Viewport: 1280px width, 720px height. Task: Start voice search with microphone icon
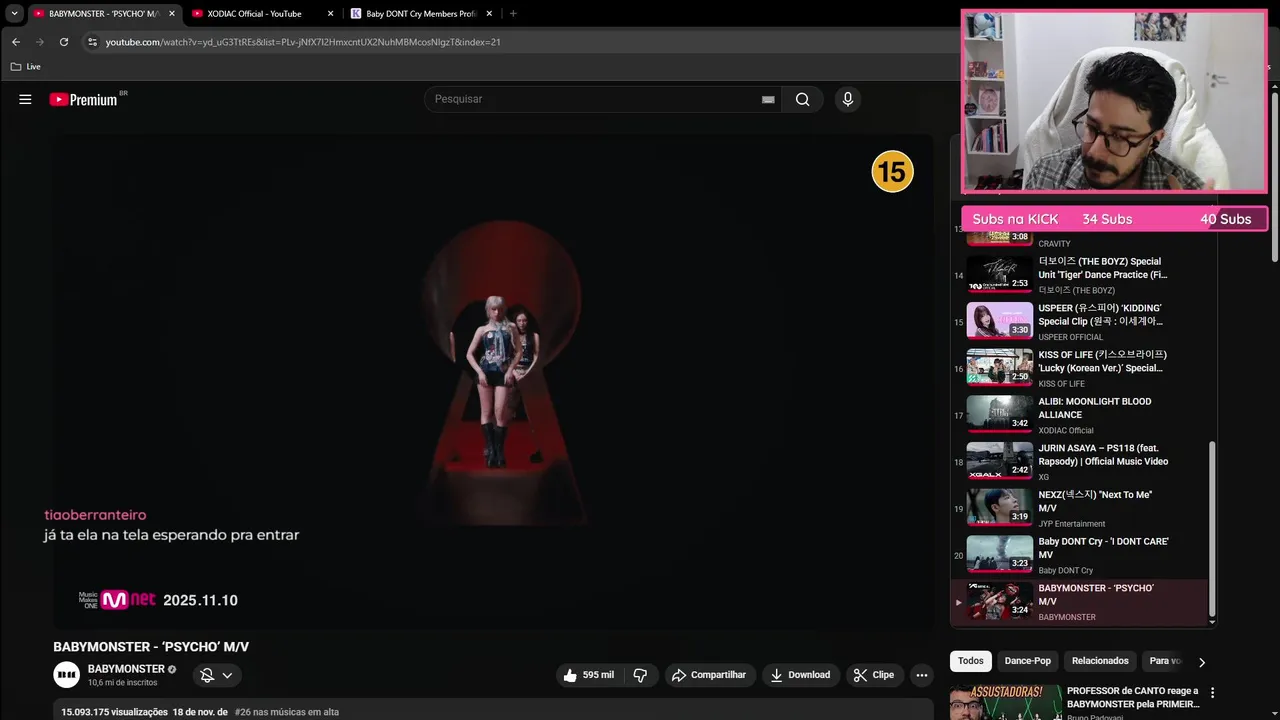[x=848, y=99]
